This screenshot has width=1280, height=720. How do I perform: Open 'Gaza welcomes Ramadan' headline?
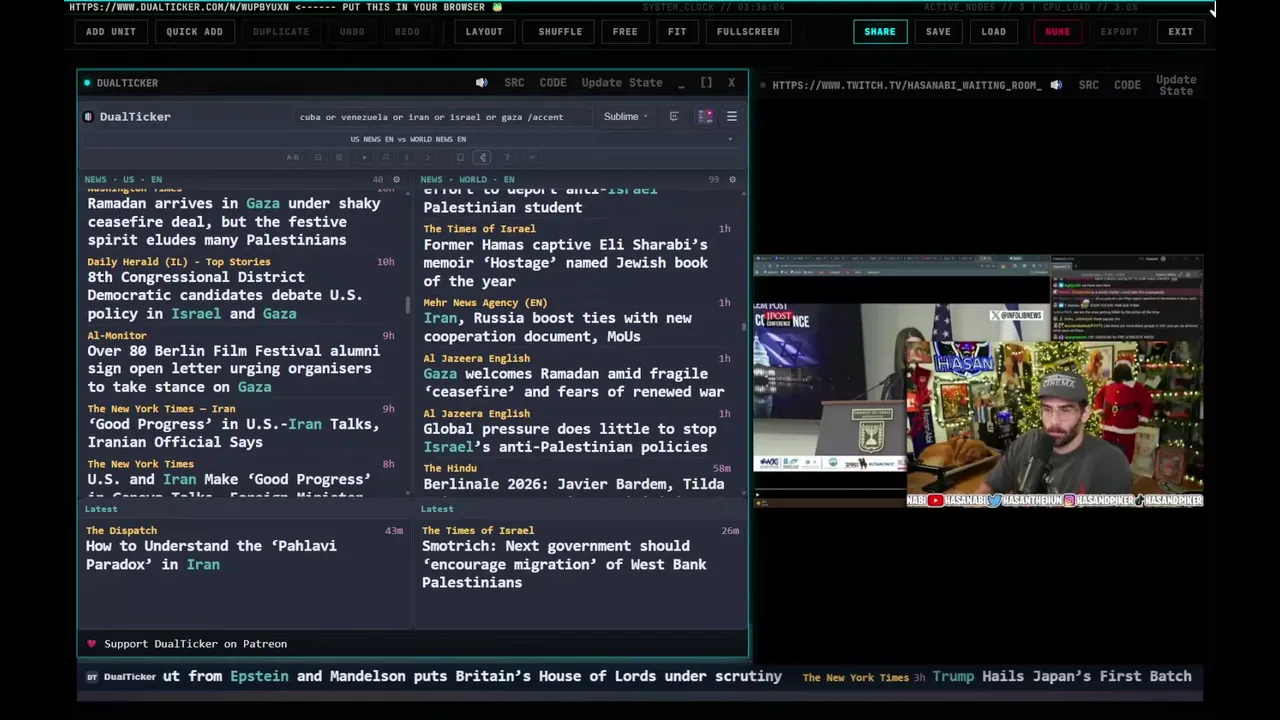[574, 382]
